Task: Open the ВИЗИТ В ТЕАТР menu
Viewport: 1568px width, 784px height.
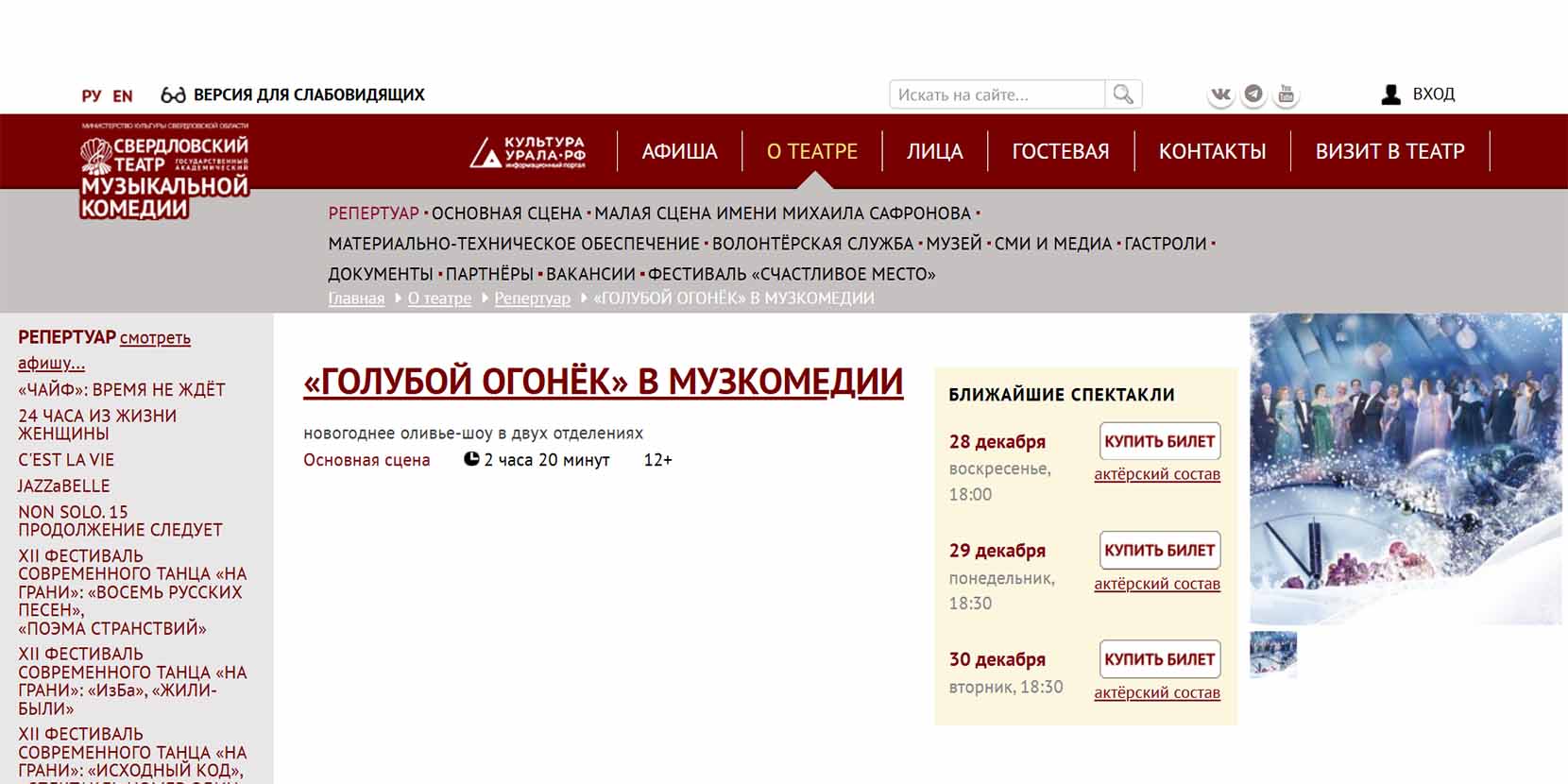Action: point(1389,151)
